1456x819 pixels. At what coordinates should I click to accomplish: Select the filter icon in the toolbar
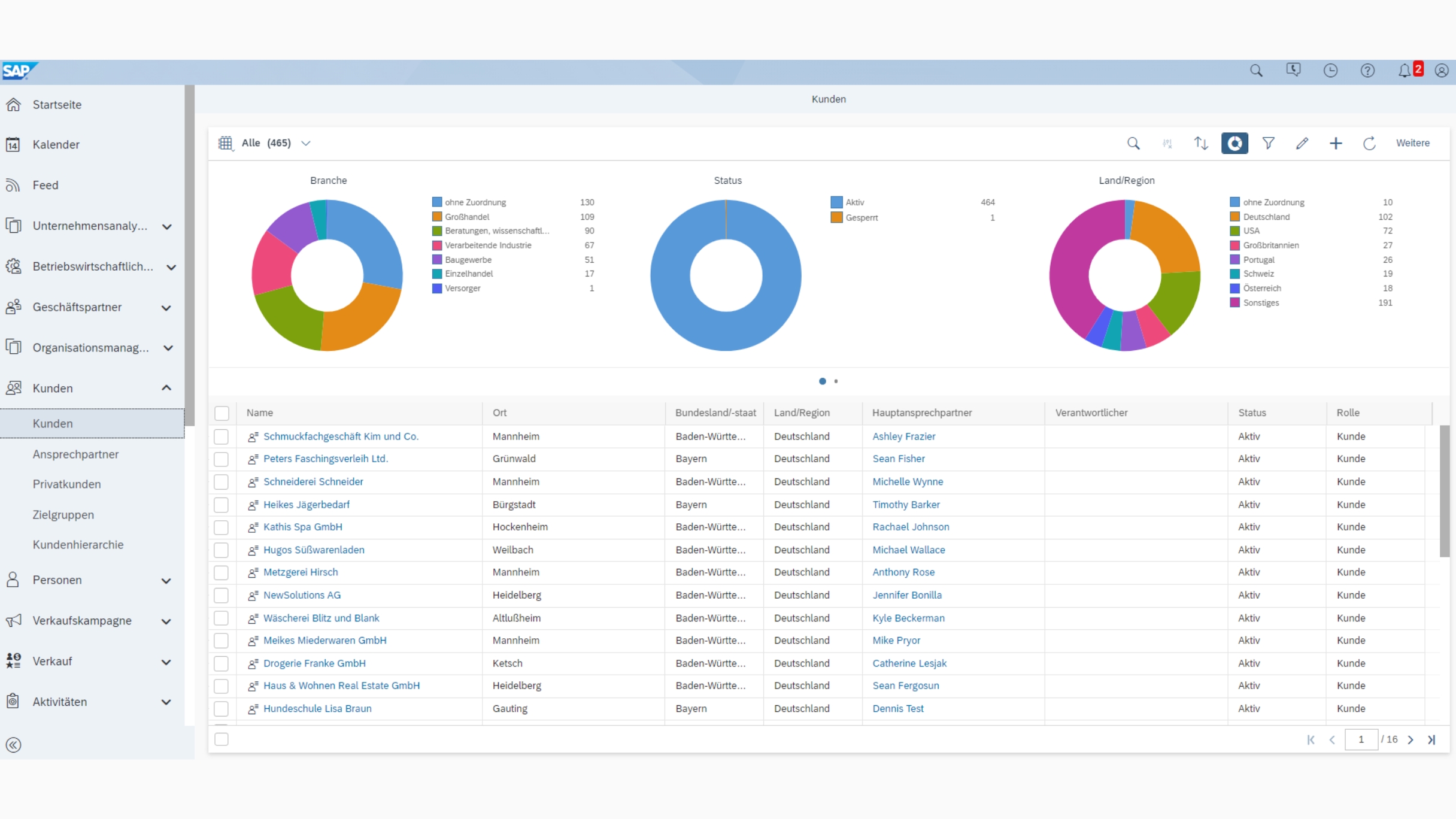(1268, 143)
